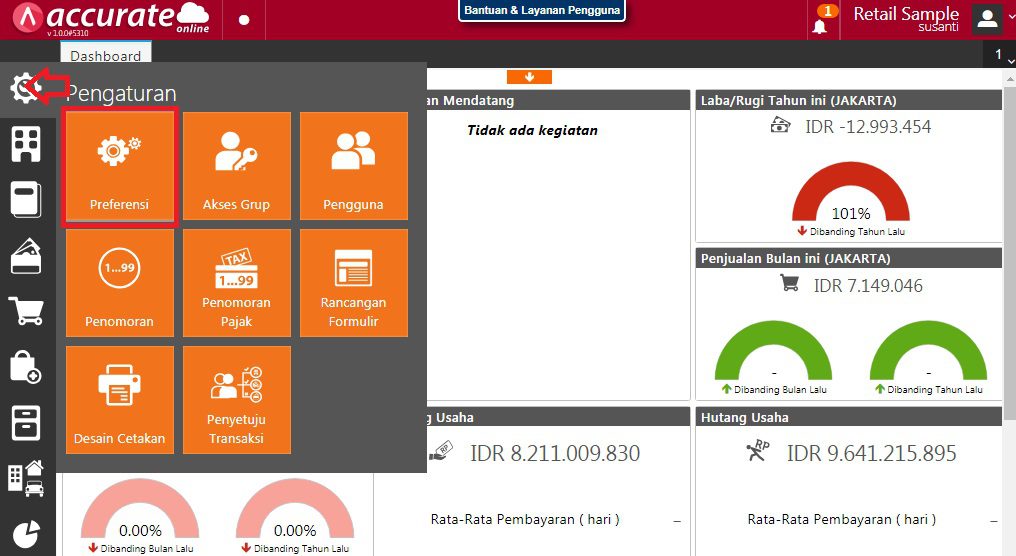Click the IDR 9.641.215.895 value
Image resolution: width=1016 pixels, height=556 pixels.
(x=872, y=453)
